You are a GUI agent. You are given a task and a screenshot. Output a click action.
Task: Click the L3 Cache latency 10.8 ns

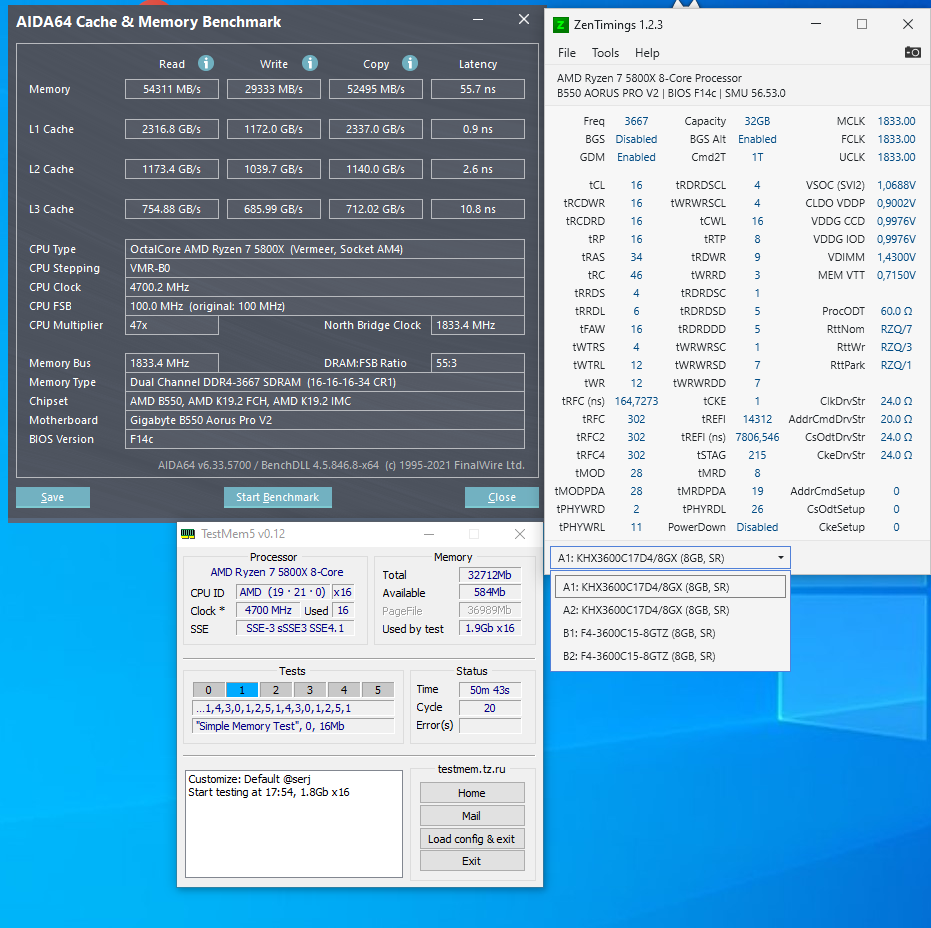click(x=478, y=209)
